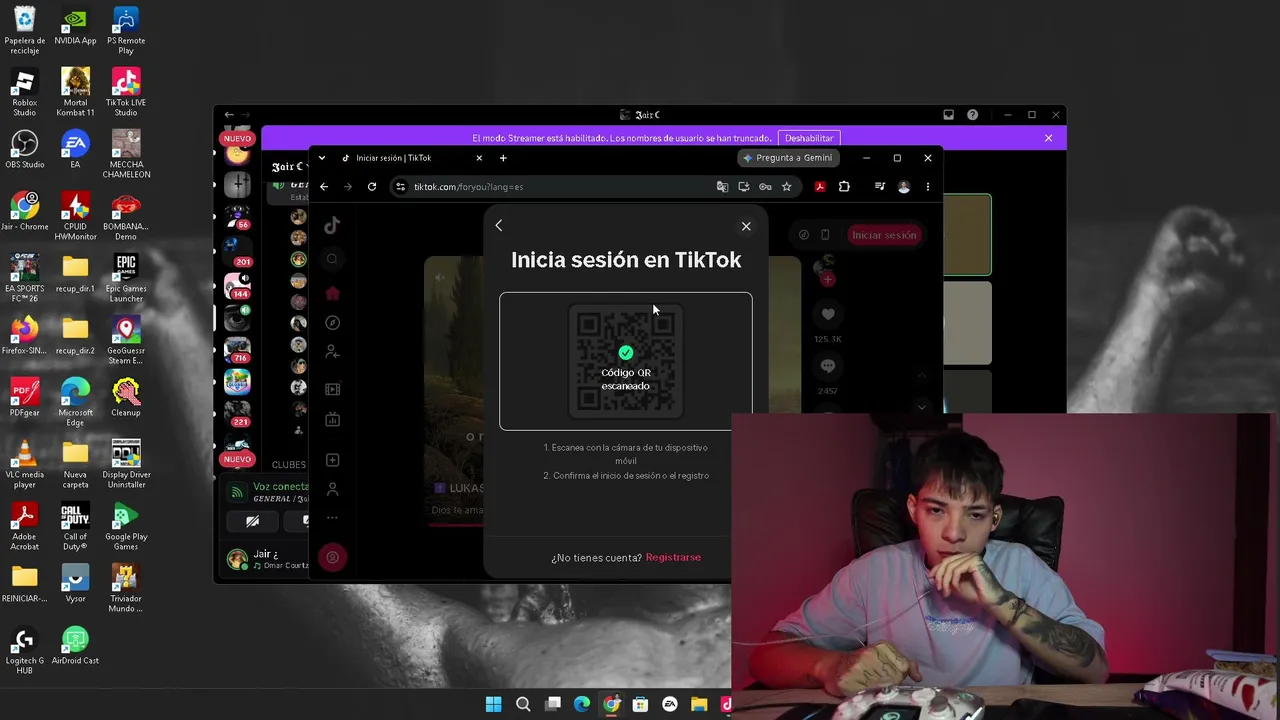This screenshot has width=1280, height=720.
Task: Open the Adobe Acrobat extension
Action: [820, 187]
